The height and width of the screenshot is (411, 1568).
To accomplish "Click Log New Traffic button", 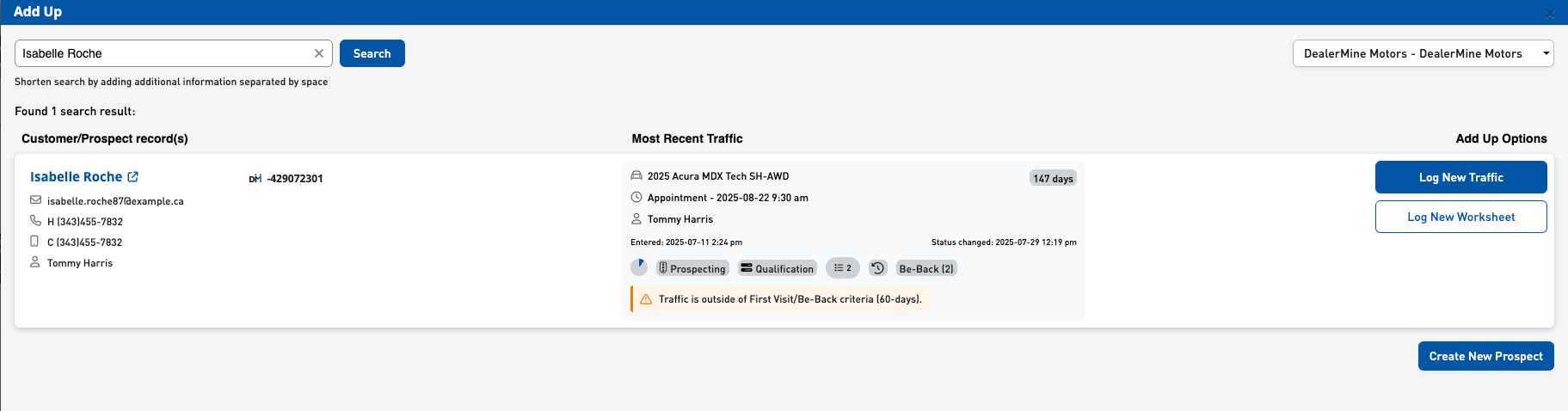I will pyautogui.click(x=1460, y=177).
